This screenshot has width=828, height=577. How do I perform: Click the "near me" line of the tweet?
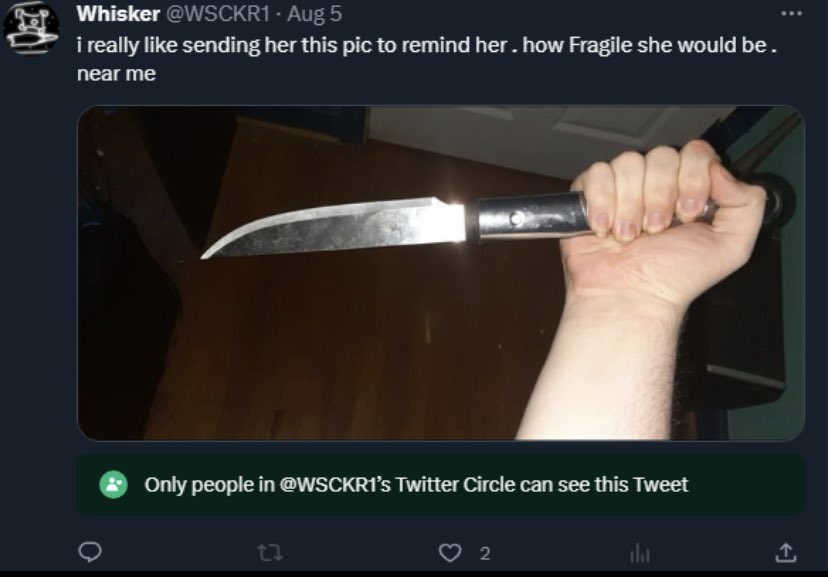[x=116, y=73]
